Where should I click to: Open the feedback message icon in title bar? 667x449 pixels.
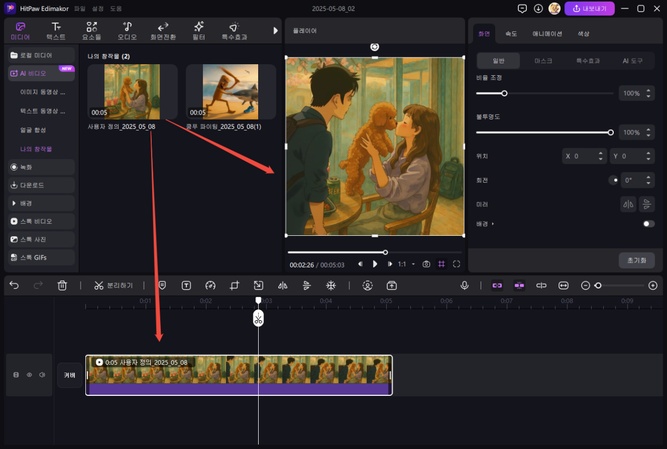pos(522,9)
